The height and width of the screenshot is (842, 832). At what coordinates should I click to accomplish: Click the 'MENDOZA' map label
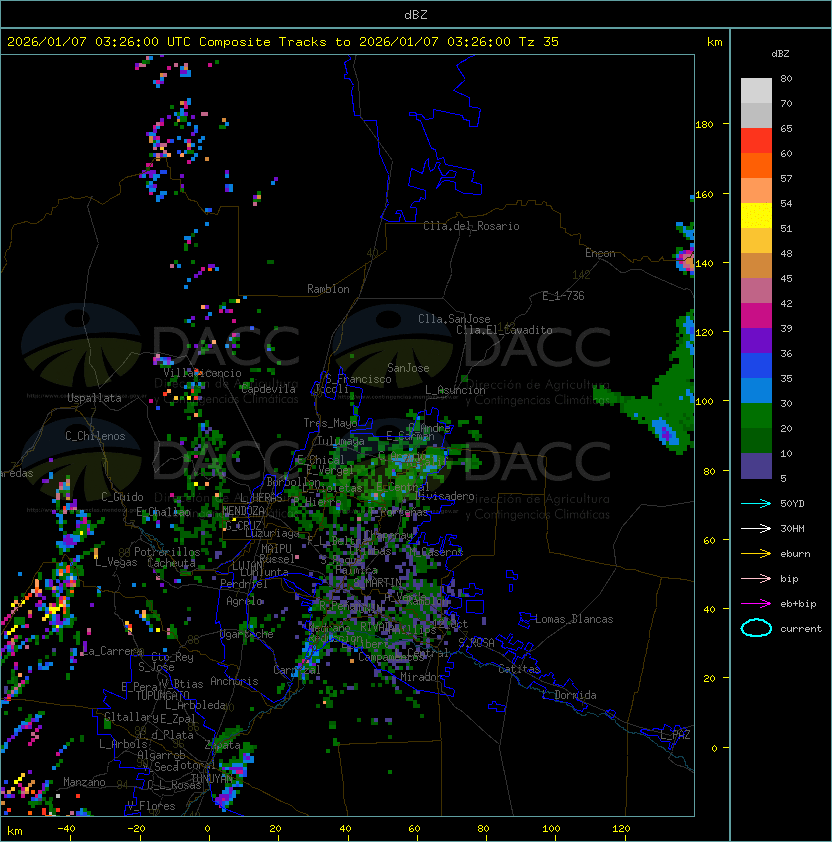(243, 510)
